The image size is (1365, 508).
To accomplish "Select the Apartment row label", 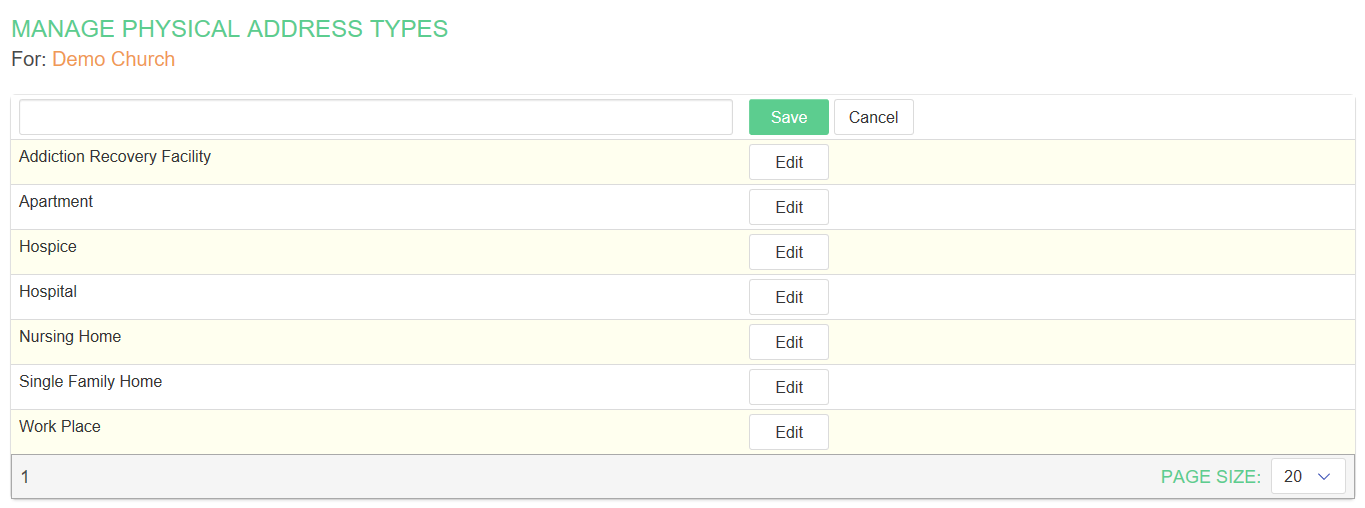I will [x=56, y=201].
